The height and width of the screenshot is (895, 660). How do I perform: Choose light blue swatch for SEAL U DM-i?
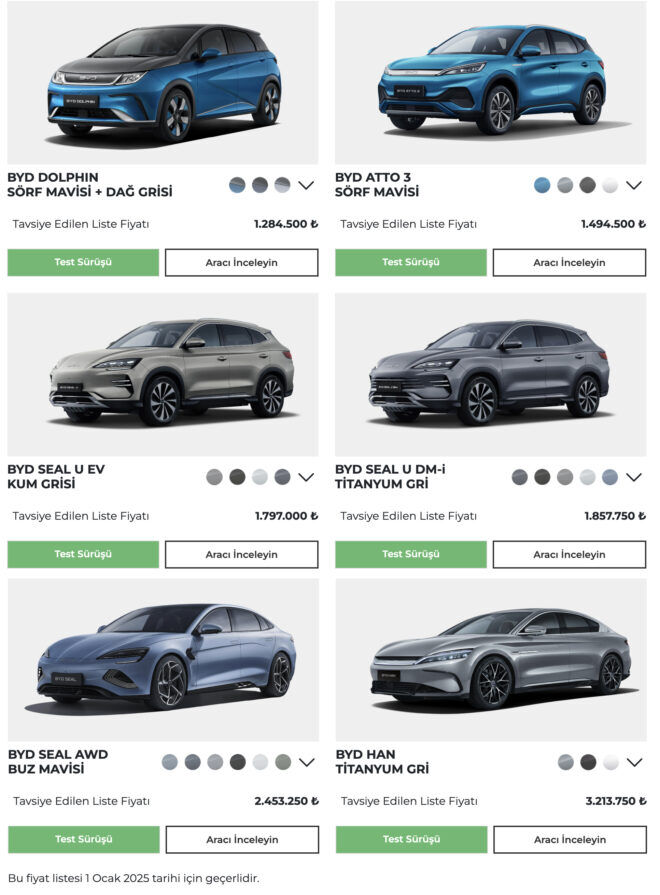click(x=610, y=477)
